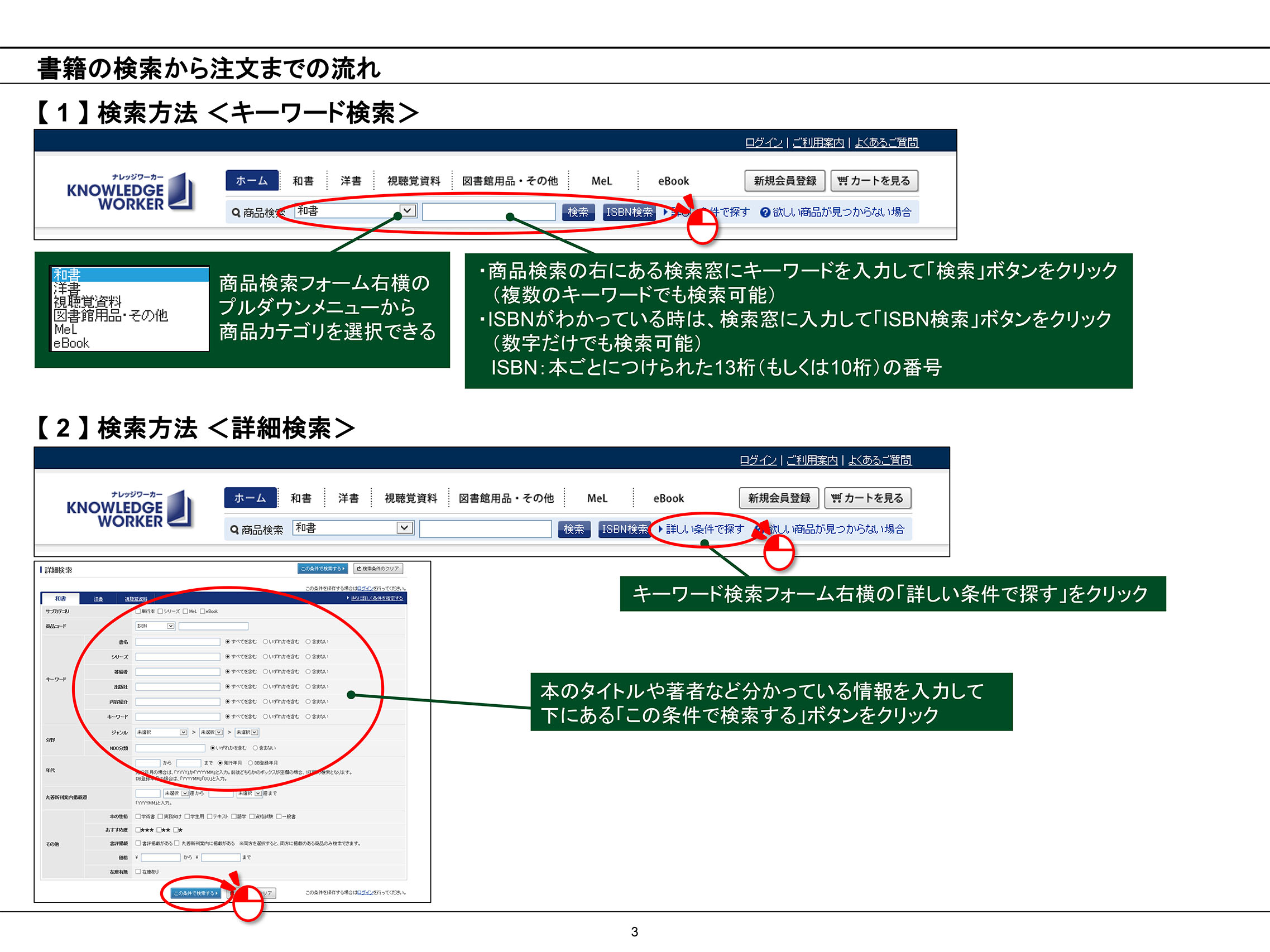Select eBook entry in expanded category list
Viewport: 1270px width, 952px height.
tap(72, 343)
